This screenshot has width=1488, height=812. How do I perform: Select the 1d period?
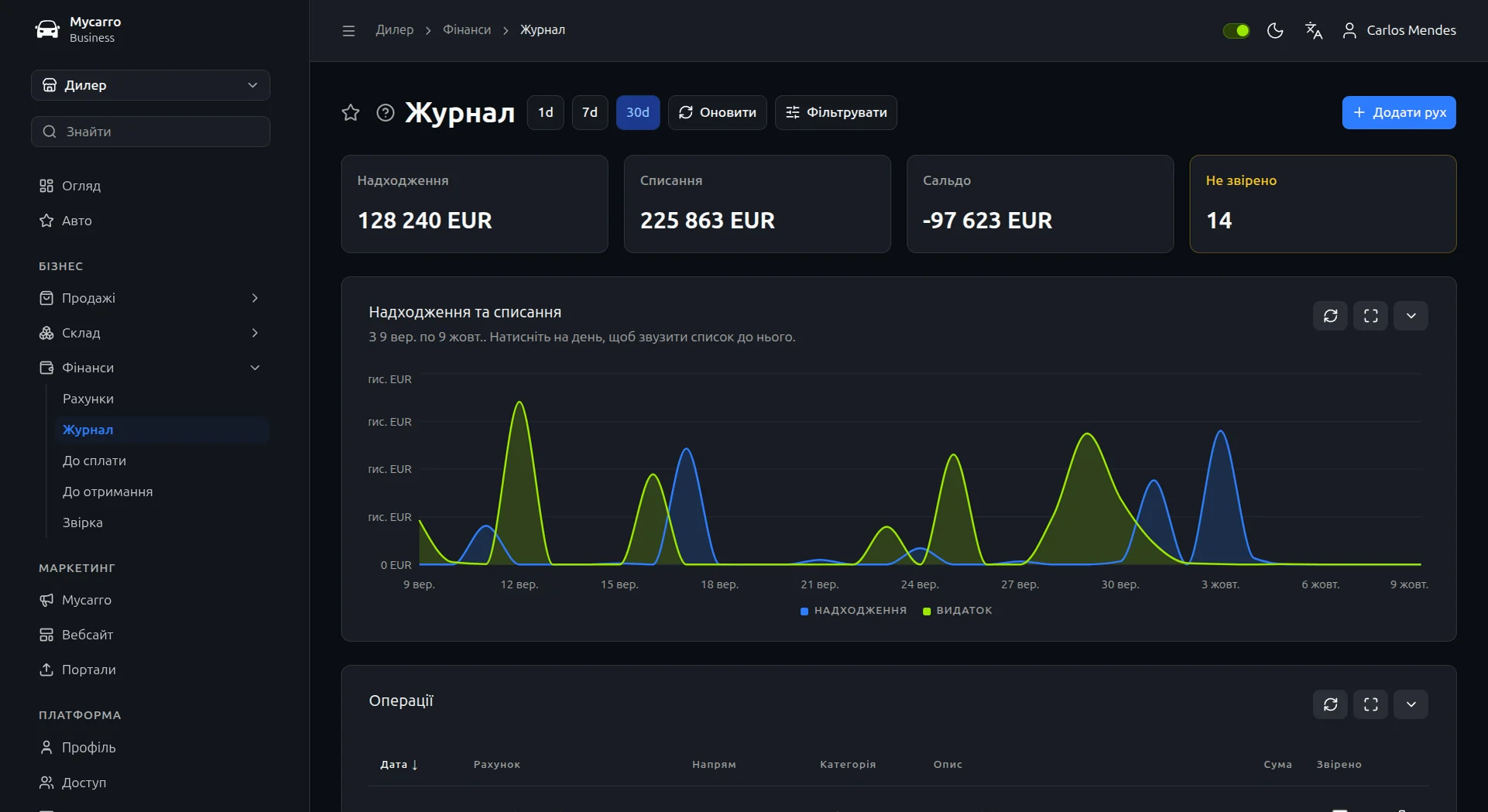[546, 112]
